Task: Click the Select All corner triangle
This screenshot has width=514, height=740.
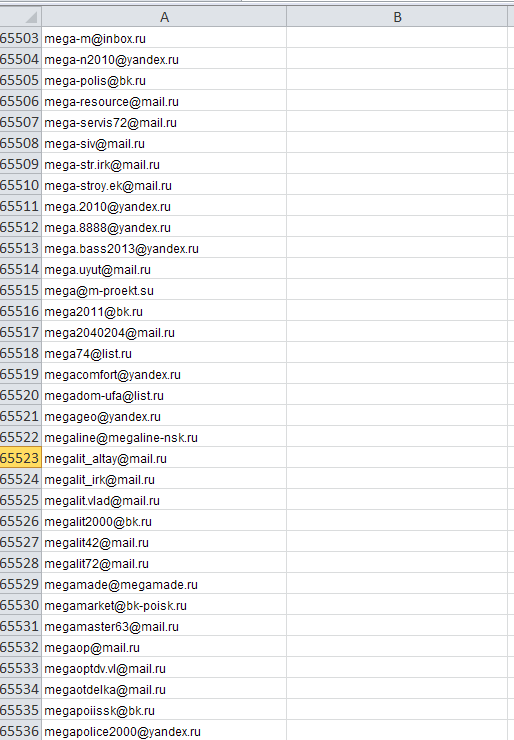Action: pyautogui.click(x=30, y=17)
